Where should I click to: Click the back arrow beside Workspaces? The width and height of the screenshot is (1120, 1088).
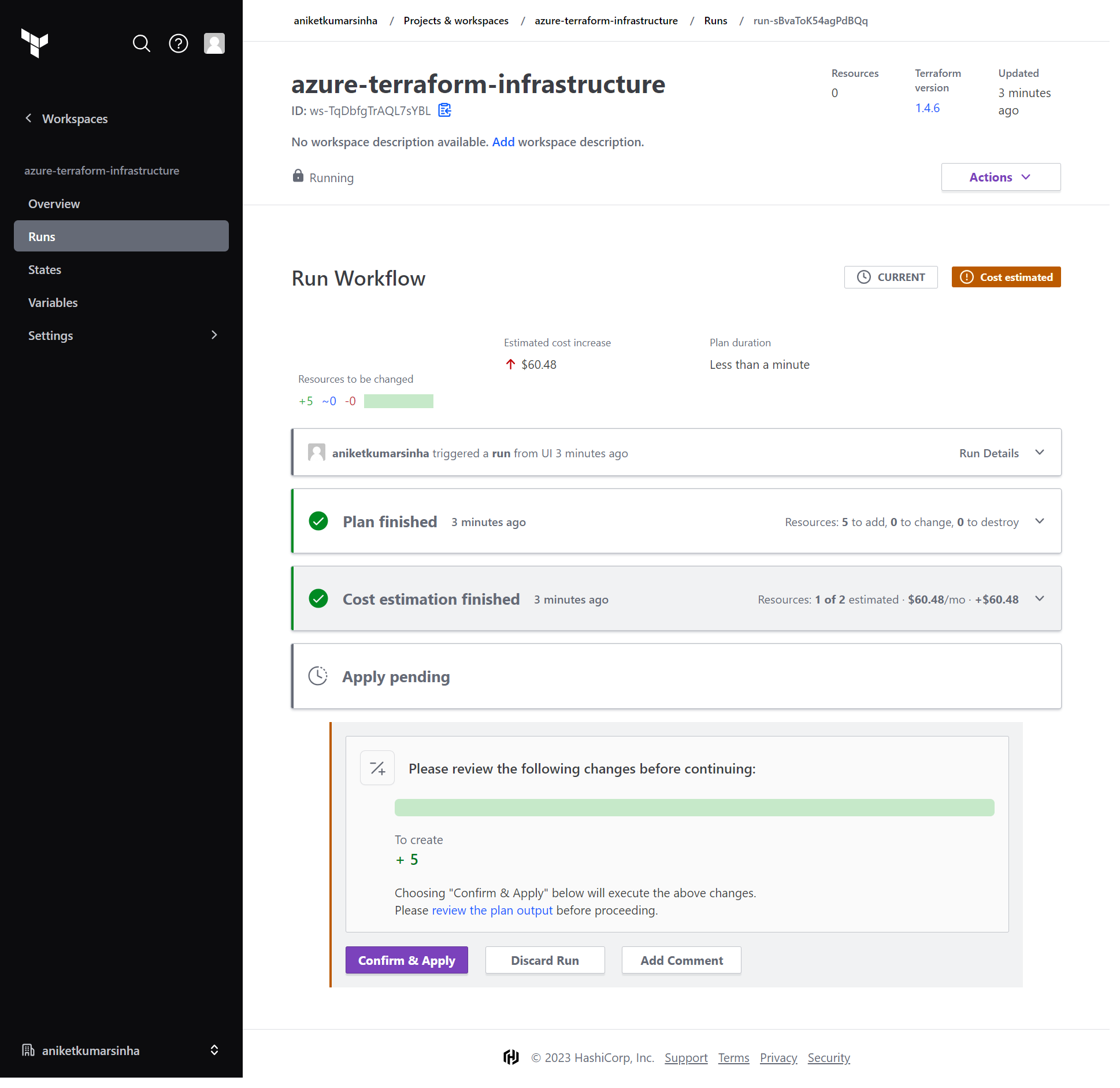[28, 118]
